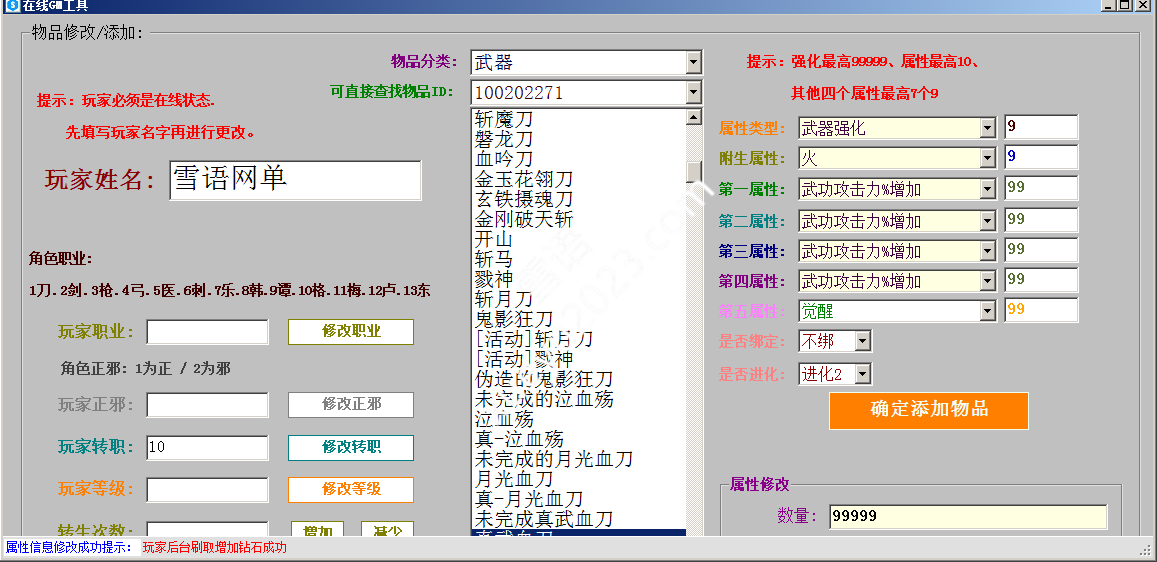Click the 修改转职 button

tap(351, 447)
